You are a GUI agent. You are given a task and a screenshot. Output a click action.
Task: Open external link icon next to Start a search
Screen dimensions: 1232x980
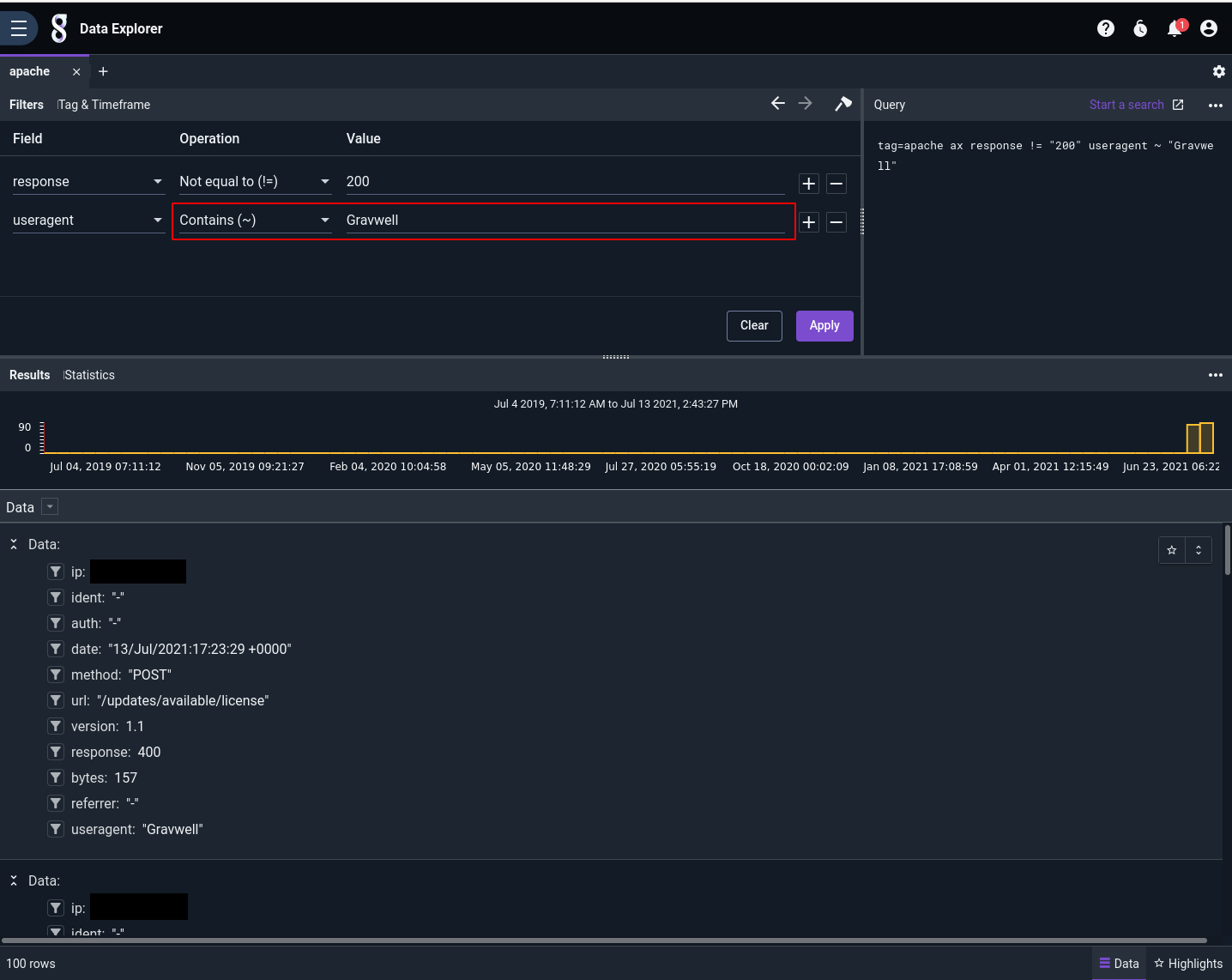pos(1178,105)
